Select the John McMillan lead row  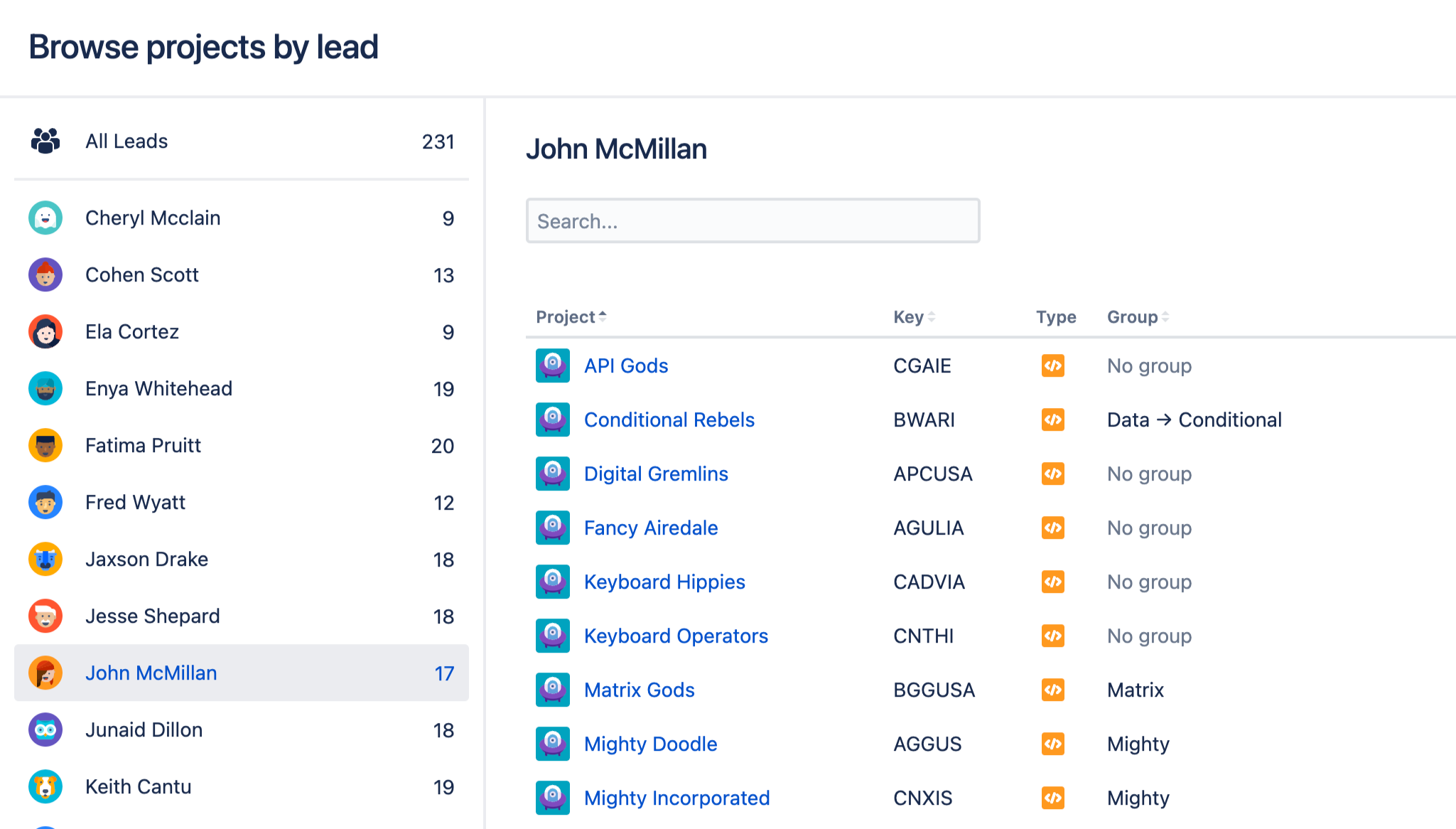point(241,673)
